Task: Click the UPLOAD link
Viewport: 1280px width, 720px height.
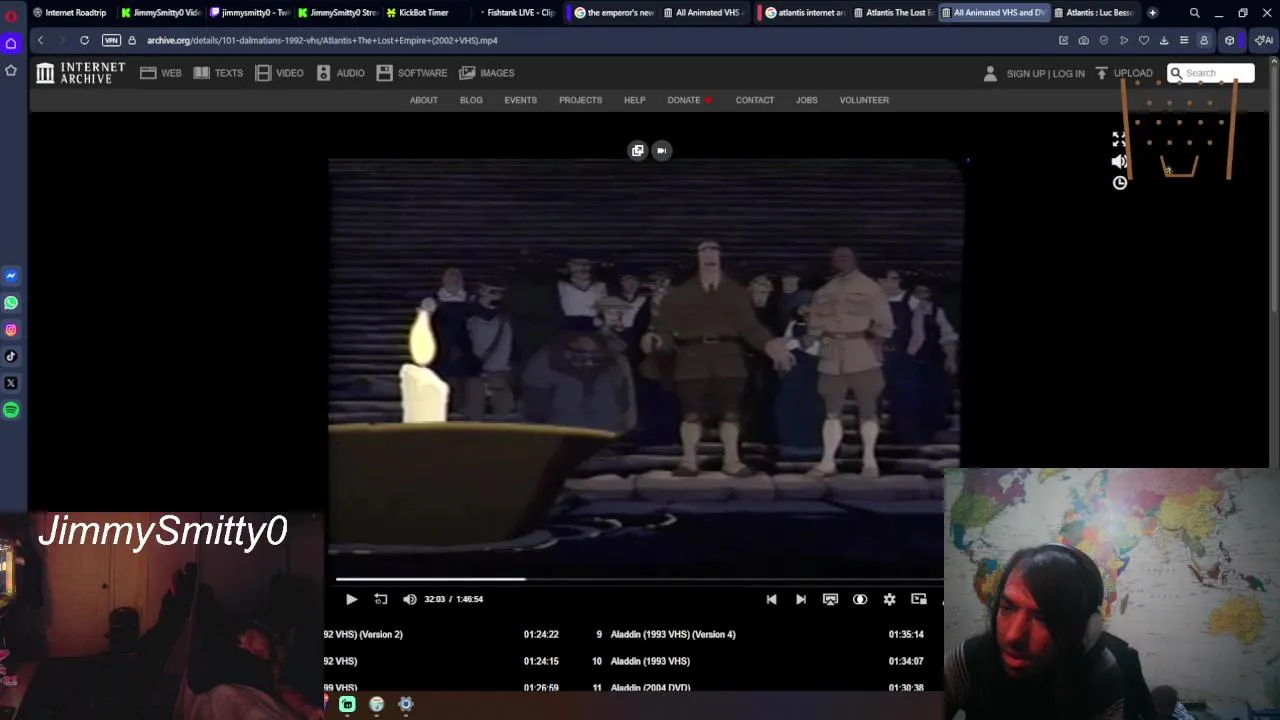Action: pos(1124,73)
